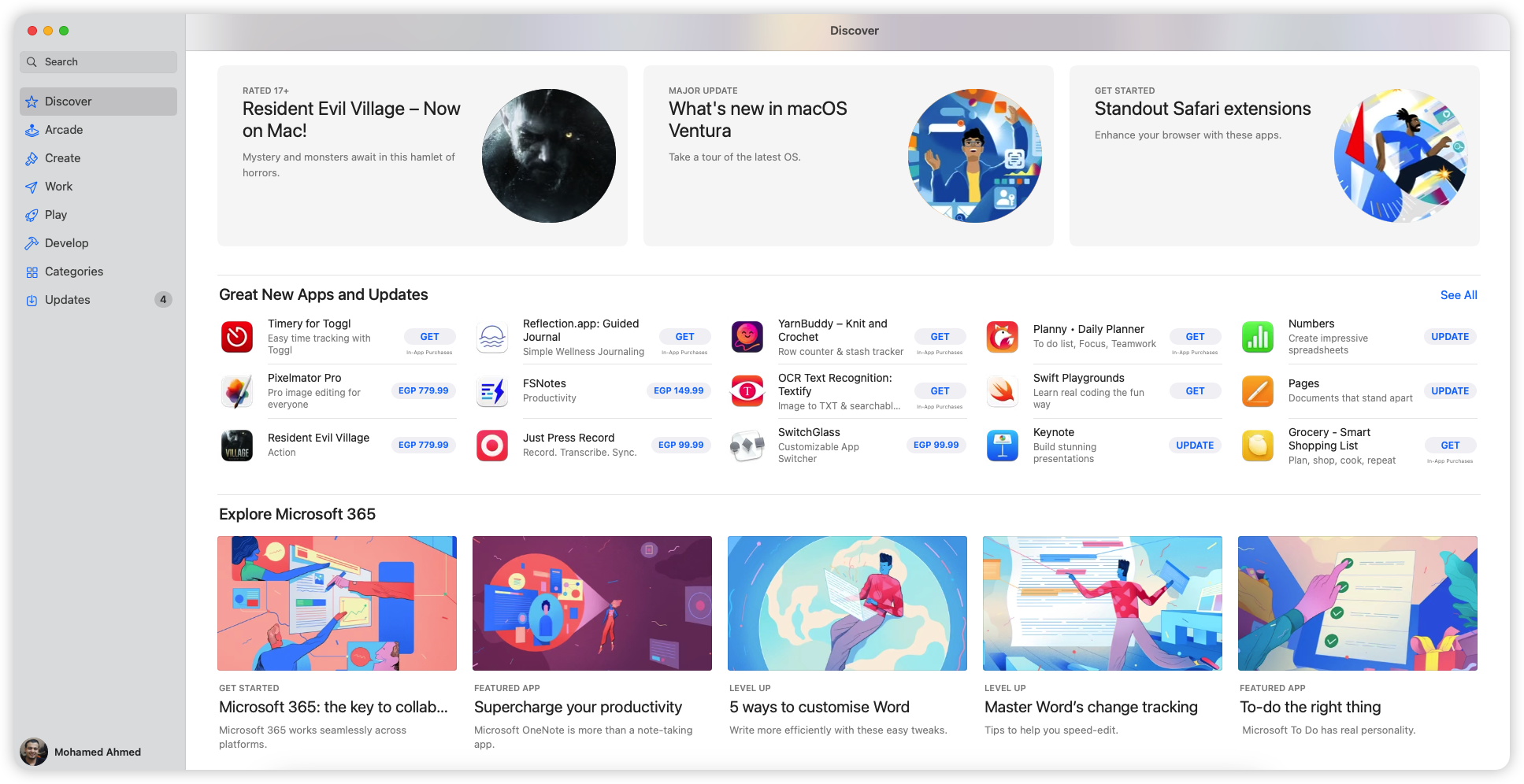Update the Numbers app
Screen dimensions: 1524x784
coord(1450,337)
